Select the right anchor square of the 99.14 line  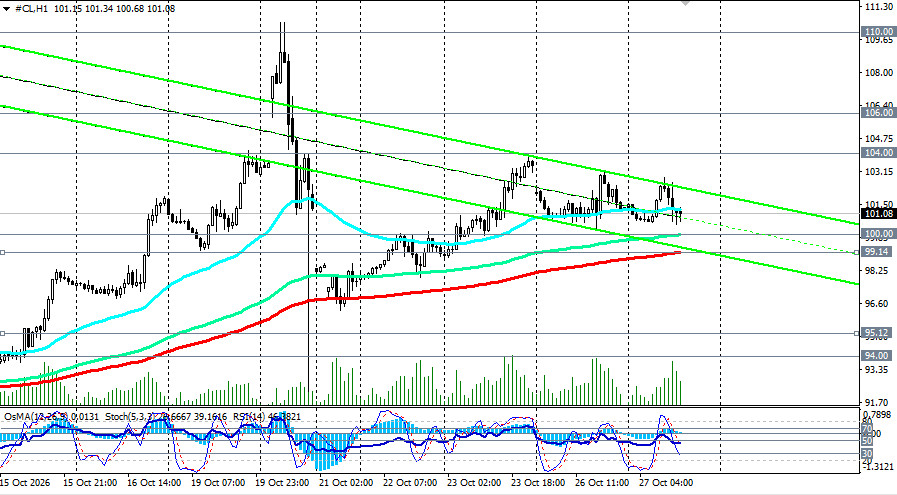(x=856, y=252)
